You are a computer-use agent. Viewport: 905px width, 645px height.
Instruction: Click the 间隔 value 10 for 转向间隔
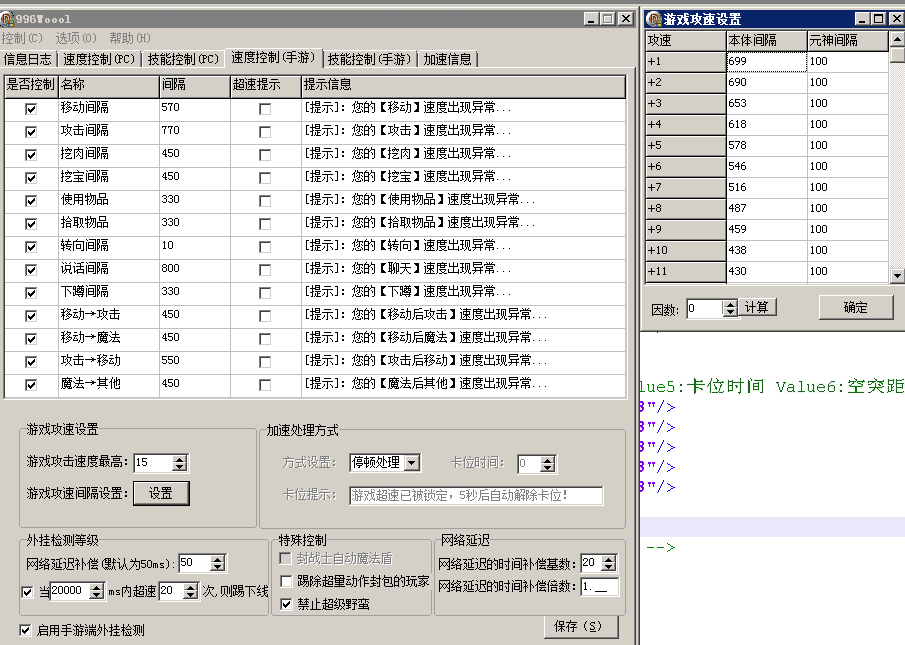click(195, 246)
